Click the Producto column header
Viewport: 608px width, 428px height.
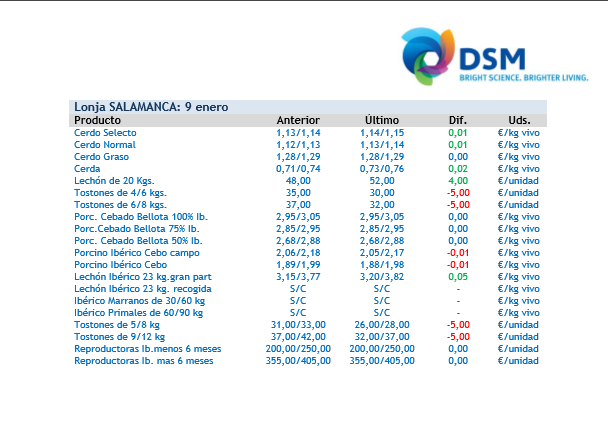pyautogui.click(x=98, y=120)
